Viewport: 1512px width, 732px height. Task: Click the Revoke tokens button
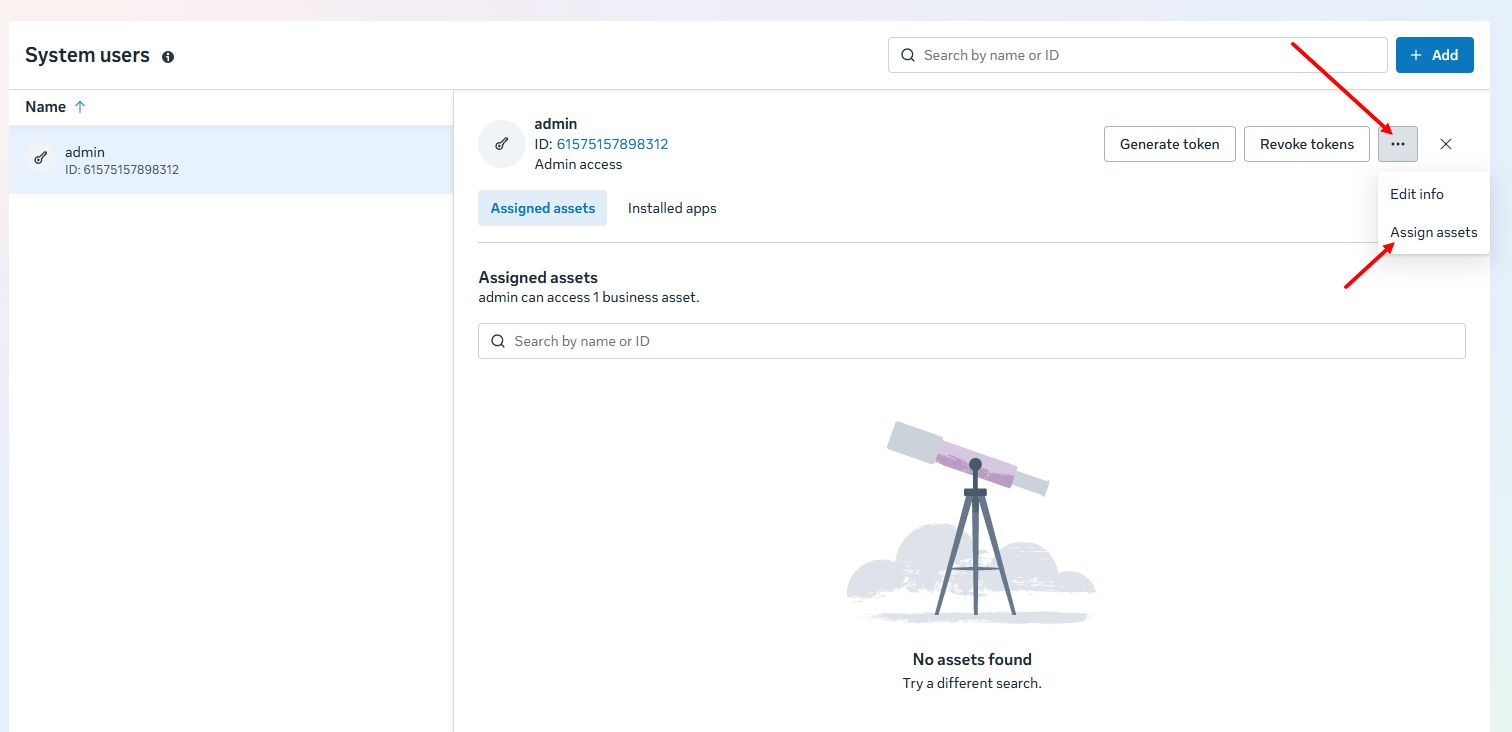click(x=1306, y=144)
